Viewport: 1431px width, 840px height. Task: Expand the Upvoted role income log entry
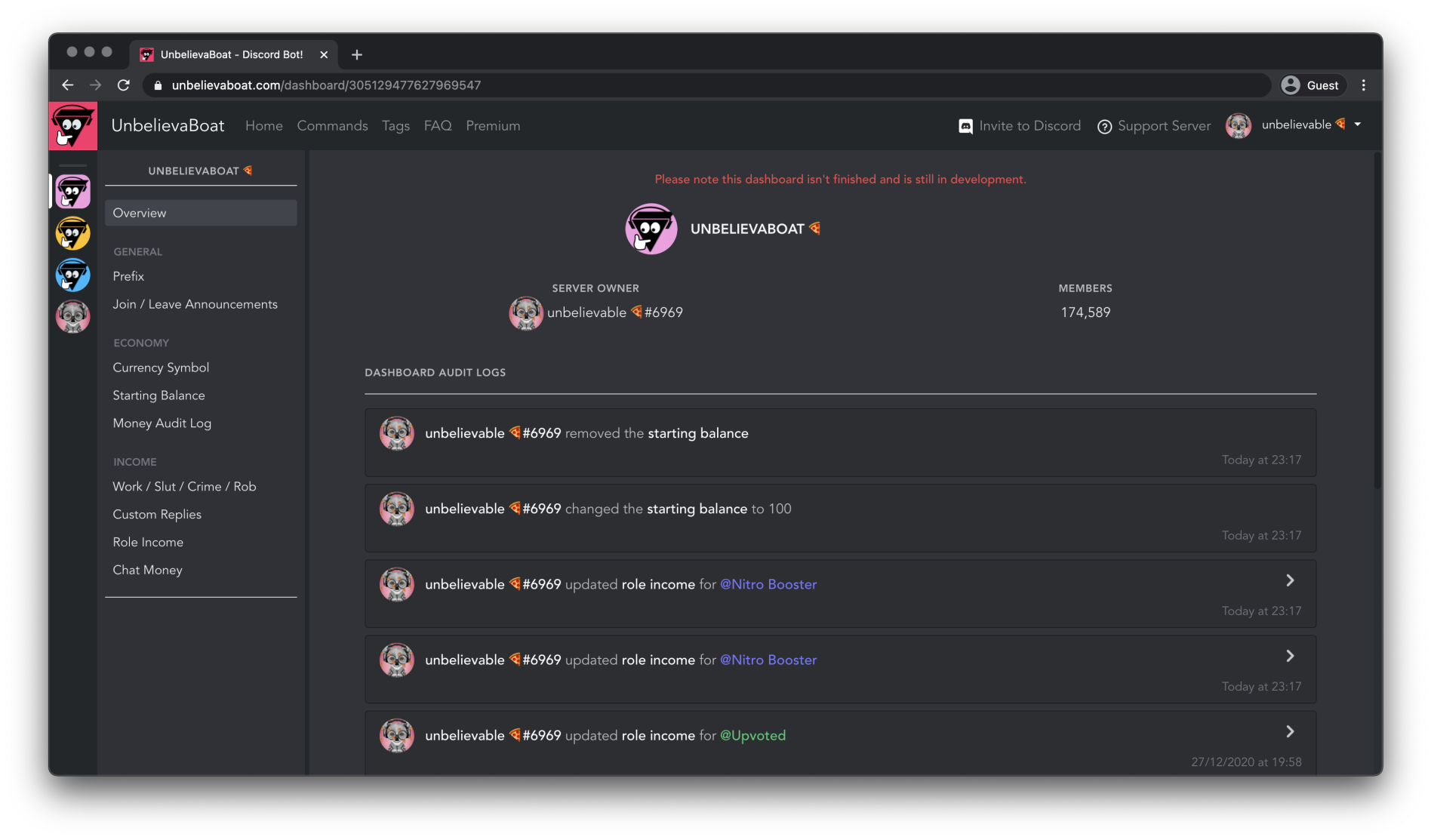coord(1290,731)
